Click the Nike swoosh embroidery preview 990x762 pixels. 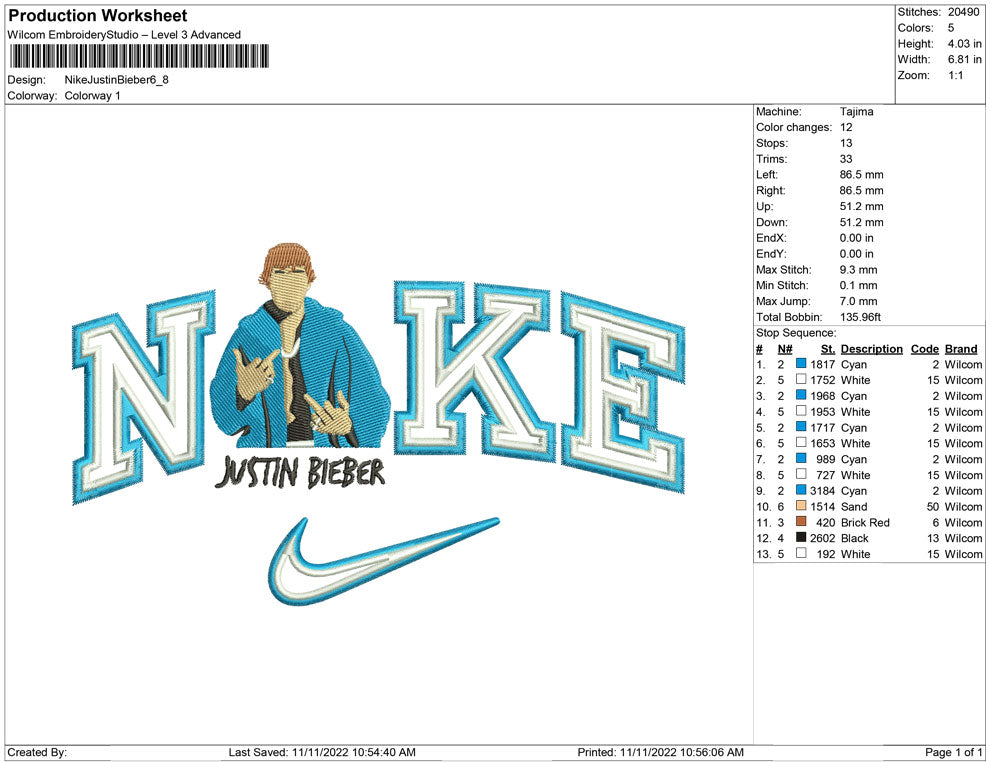pyautogui.click(x=383, y=561)
